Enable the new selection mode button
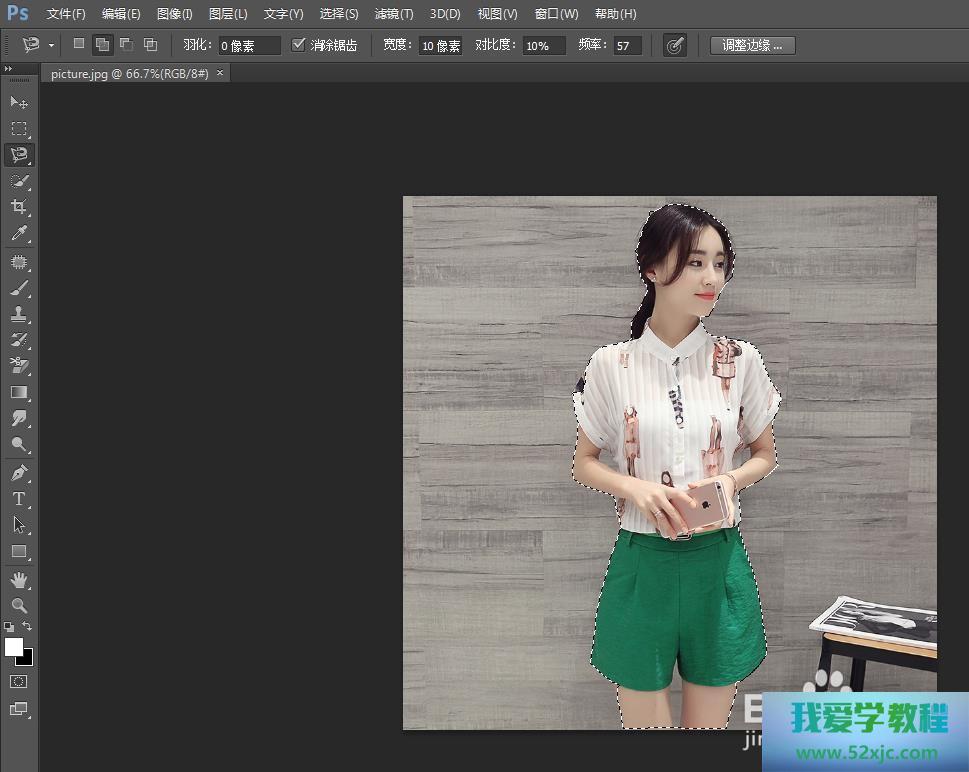Image resolution: width=969 pixels, height=772 pixels. point(79,45)
